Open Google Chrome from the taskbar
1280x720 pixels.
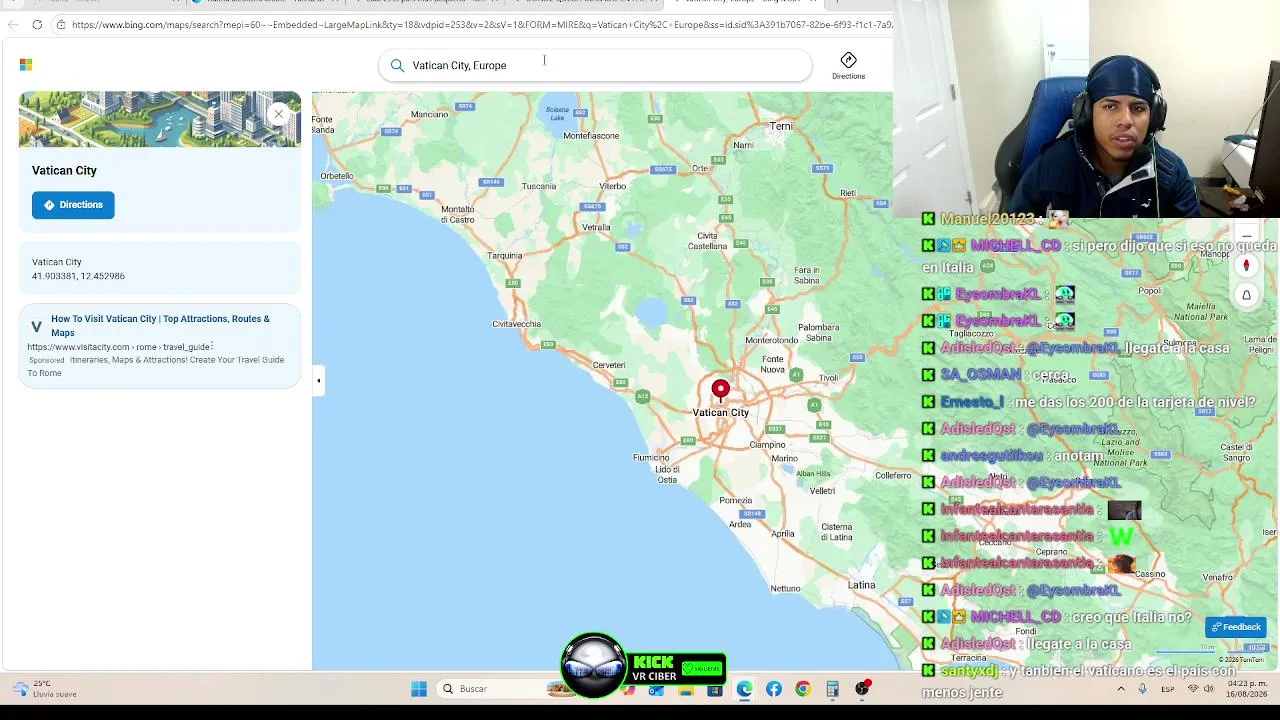[803, 689]
